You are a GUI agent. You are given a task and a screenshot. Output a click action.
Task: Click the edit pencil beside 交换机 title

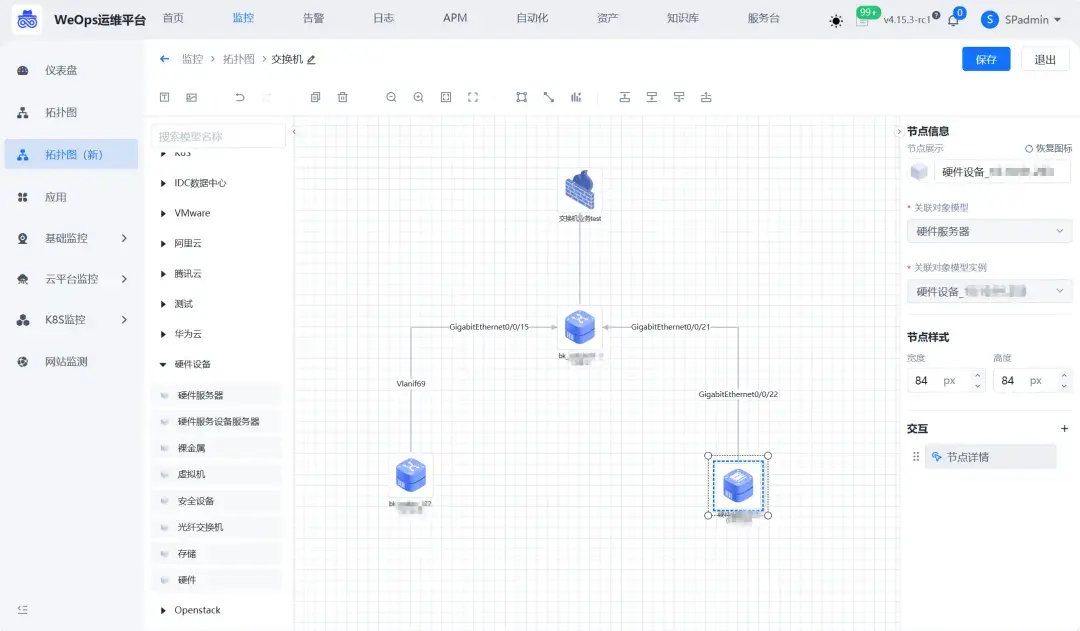pyautogui.click(x=311, y=60)
